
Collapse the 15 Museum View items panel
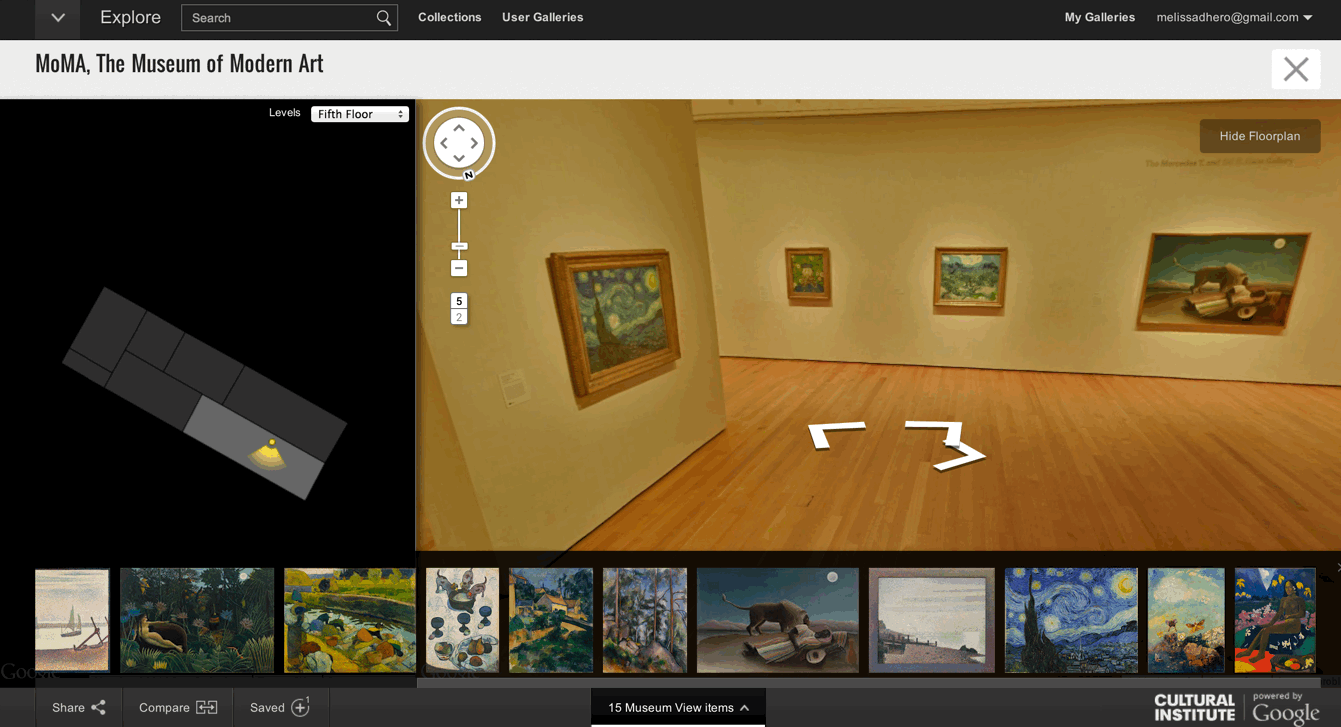point(677,706)
